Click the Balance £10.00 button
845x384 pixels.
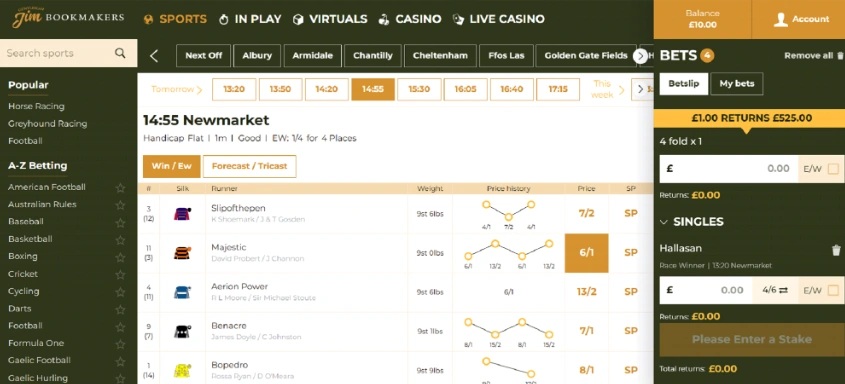702,19
